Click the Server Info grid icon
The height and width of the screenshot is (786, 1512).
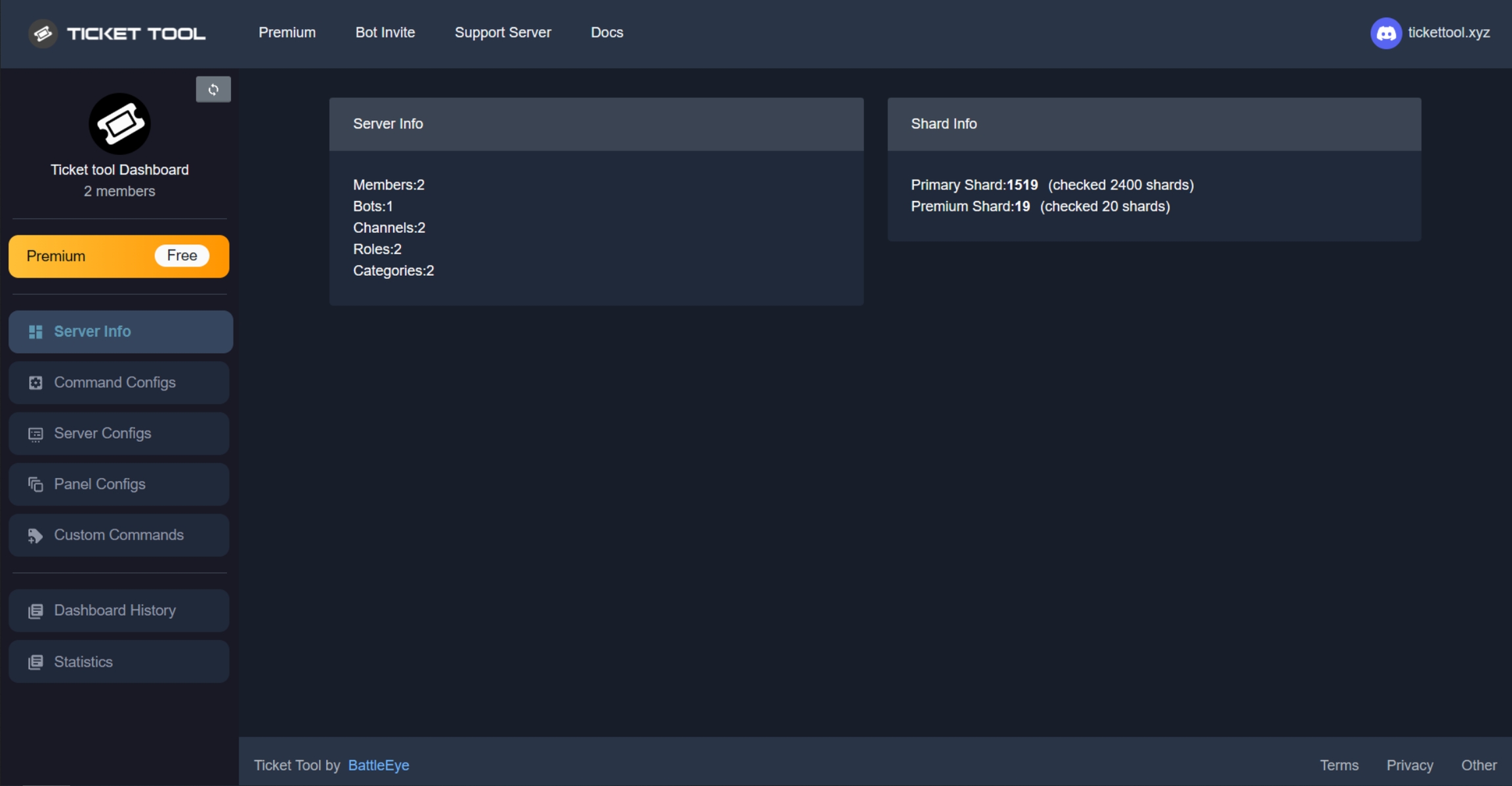coord(35,332)
